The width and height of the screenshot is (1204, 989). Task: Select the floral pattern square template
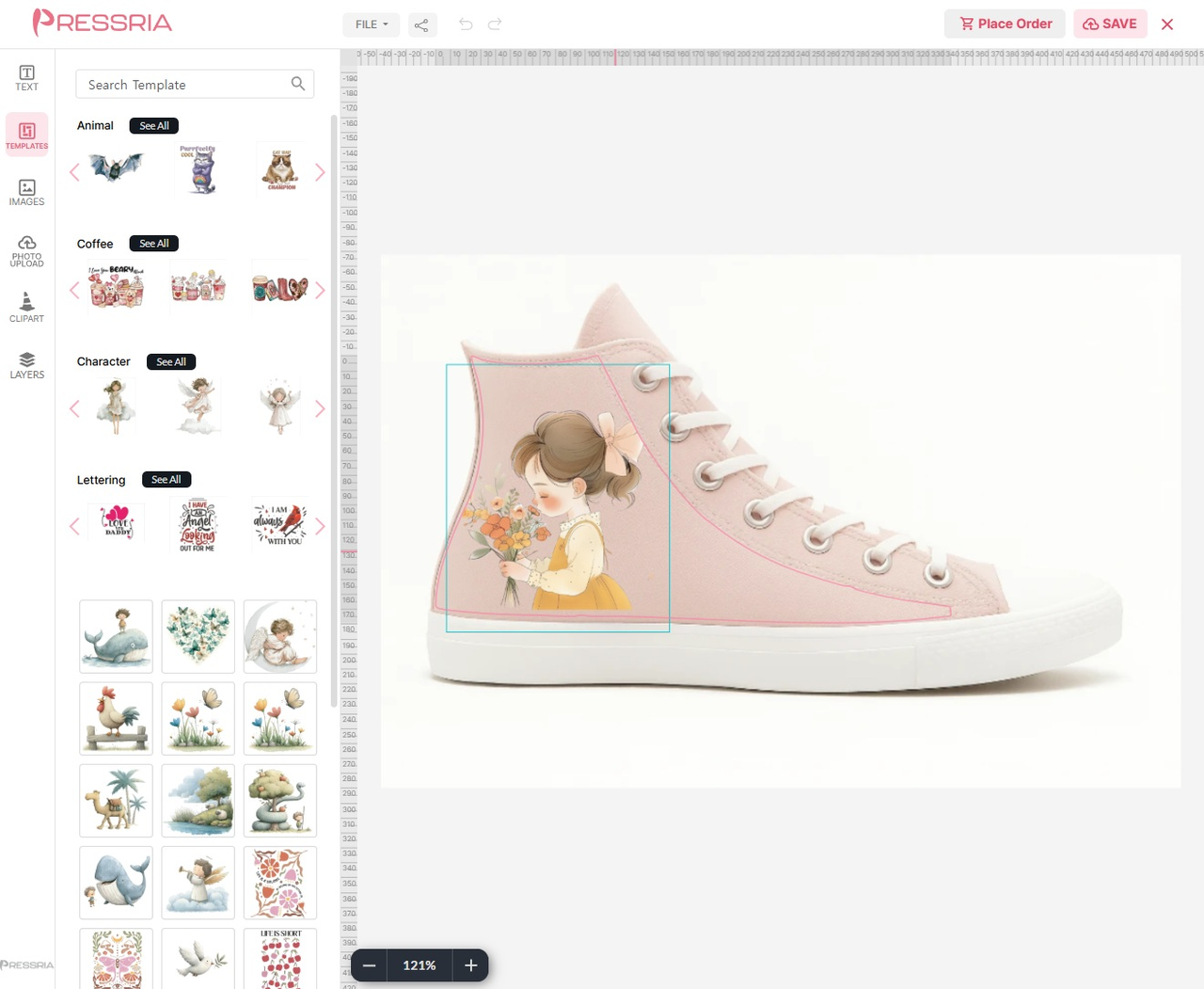[x=280, y=883]
